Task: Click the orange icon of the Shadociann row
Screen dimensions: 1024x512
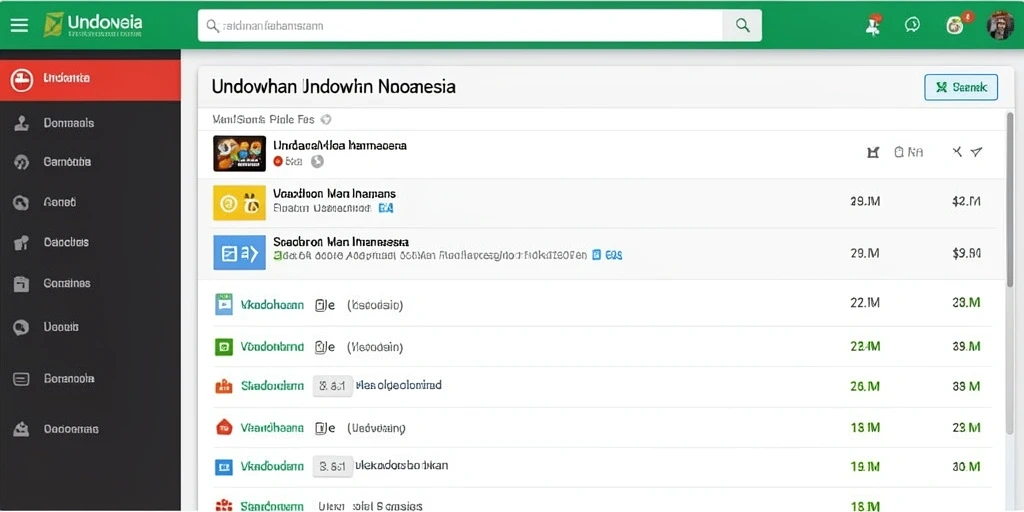Action: [224, 386]
